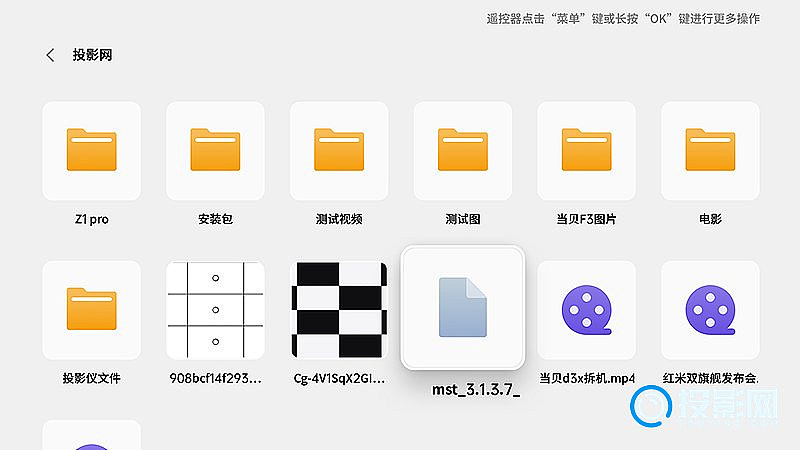
Task: Click the 当贝d3x拆机.mp4 file name
Action: pyautogui.click(x=587, y=378)
